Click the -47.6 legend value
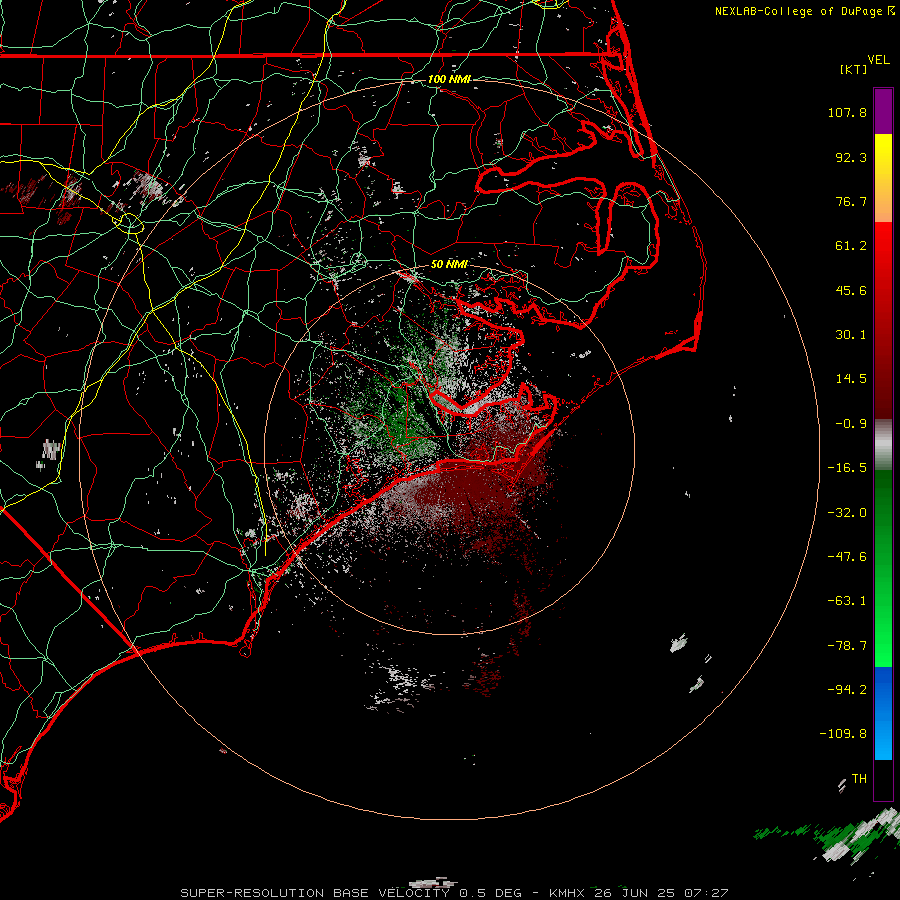Viewport: 900px width, 900px height. (847, 557)
